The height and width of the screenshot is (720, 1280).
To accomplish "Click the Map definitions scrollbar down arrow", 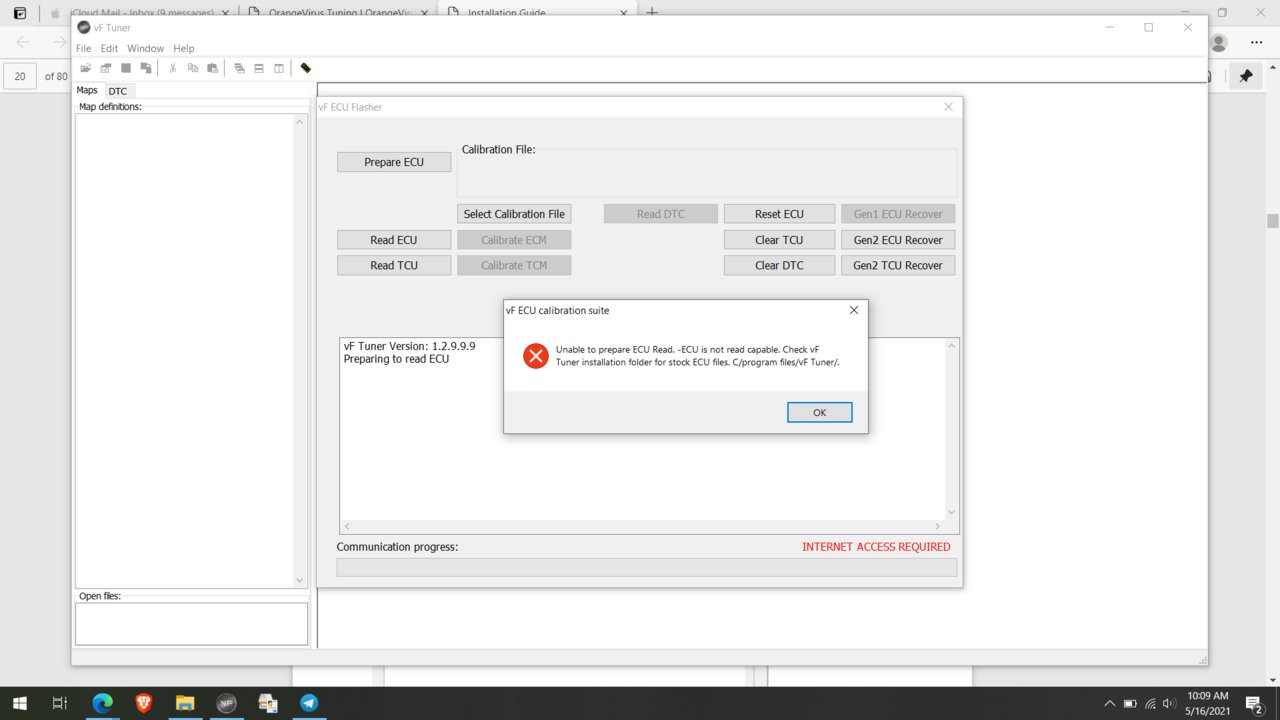I will [x=299, y=580].
